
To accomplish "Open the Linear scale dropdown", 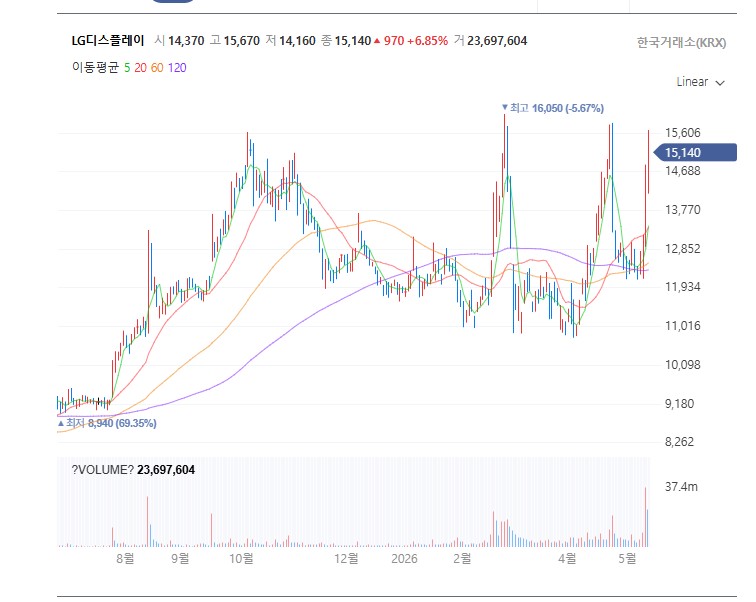I will pyautogui.click(x=700, y=82).
